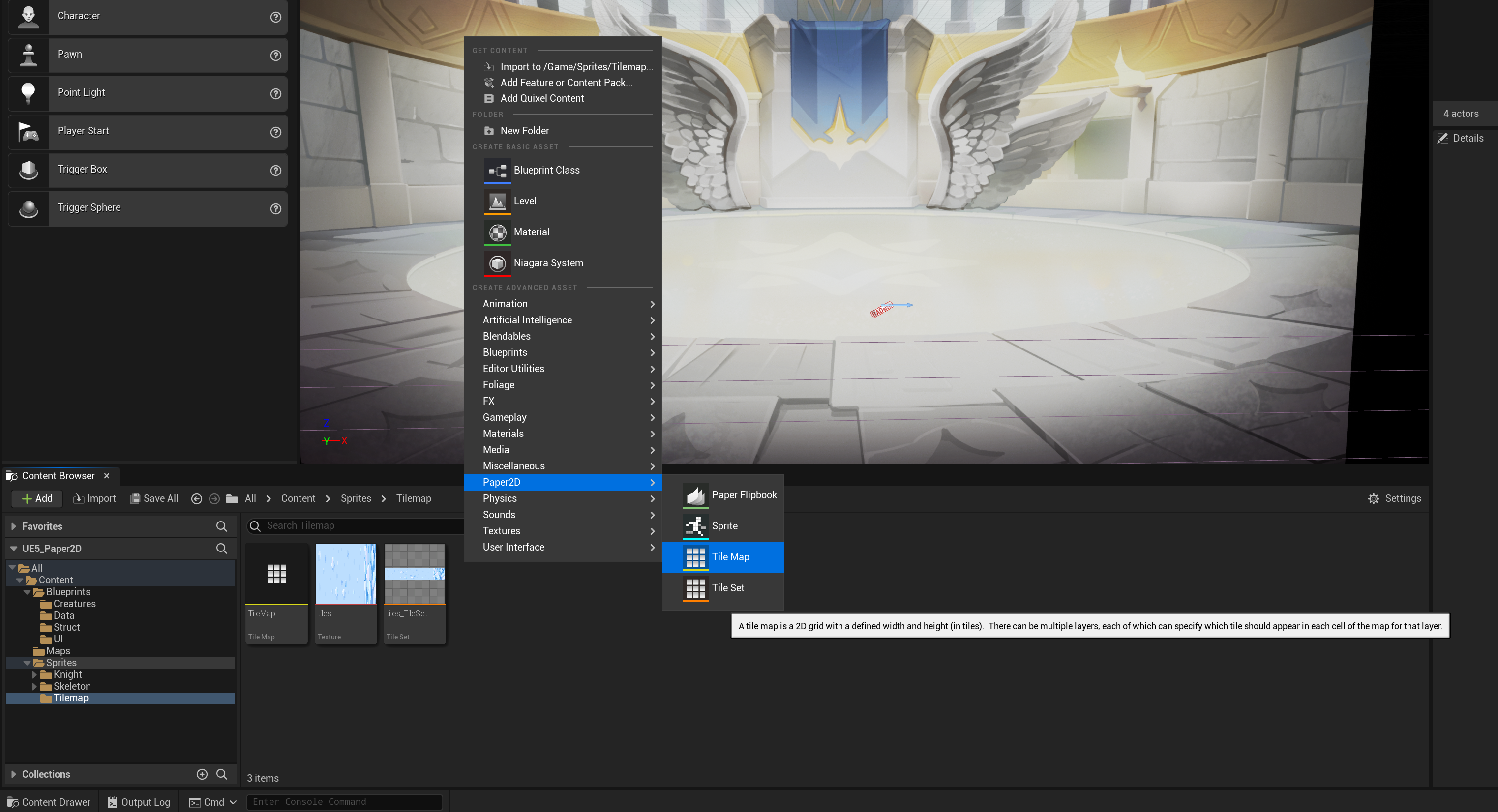Open help for Player Start
The height and width of the screenshot is (812, 1498).
pyautogui.click(x=275, y=132)
